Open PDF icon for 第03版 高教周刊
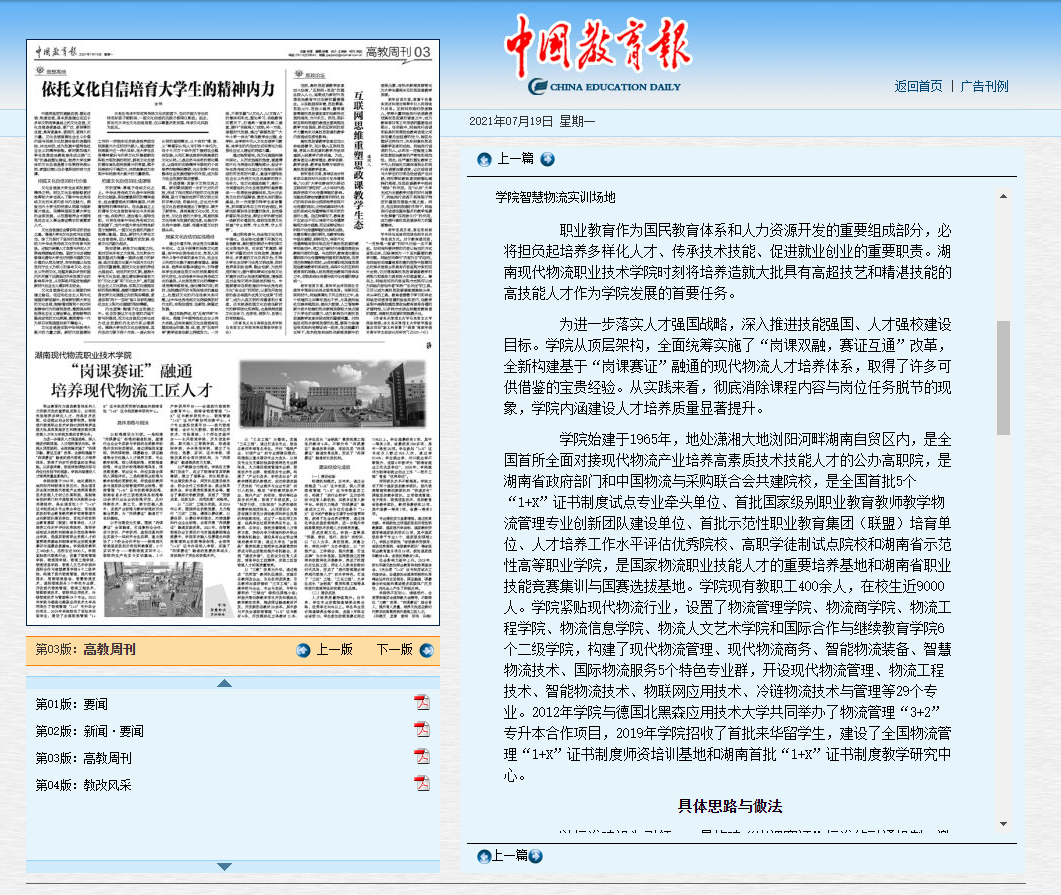The width and height of the screenshot is (1061, 895). [x=422, y=757]
